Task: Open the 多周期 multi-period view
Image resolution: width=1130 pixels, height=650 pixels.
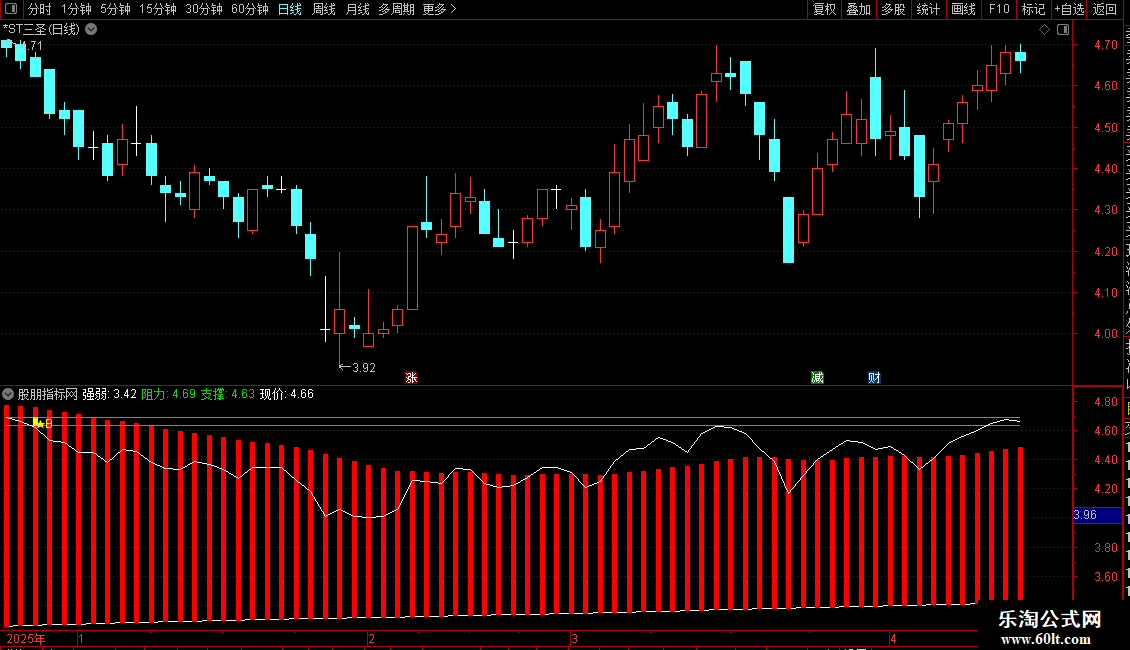Action: [396, 9]
